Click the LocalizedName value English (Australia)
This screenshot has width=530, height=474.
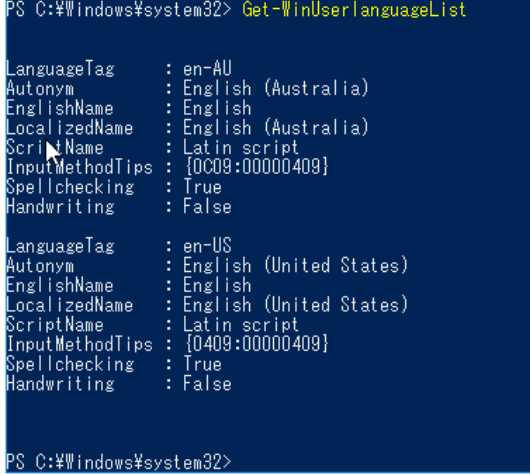pos(275,127)
